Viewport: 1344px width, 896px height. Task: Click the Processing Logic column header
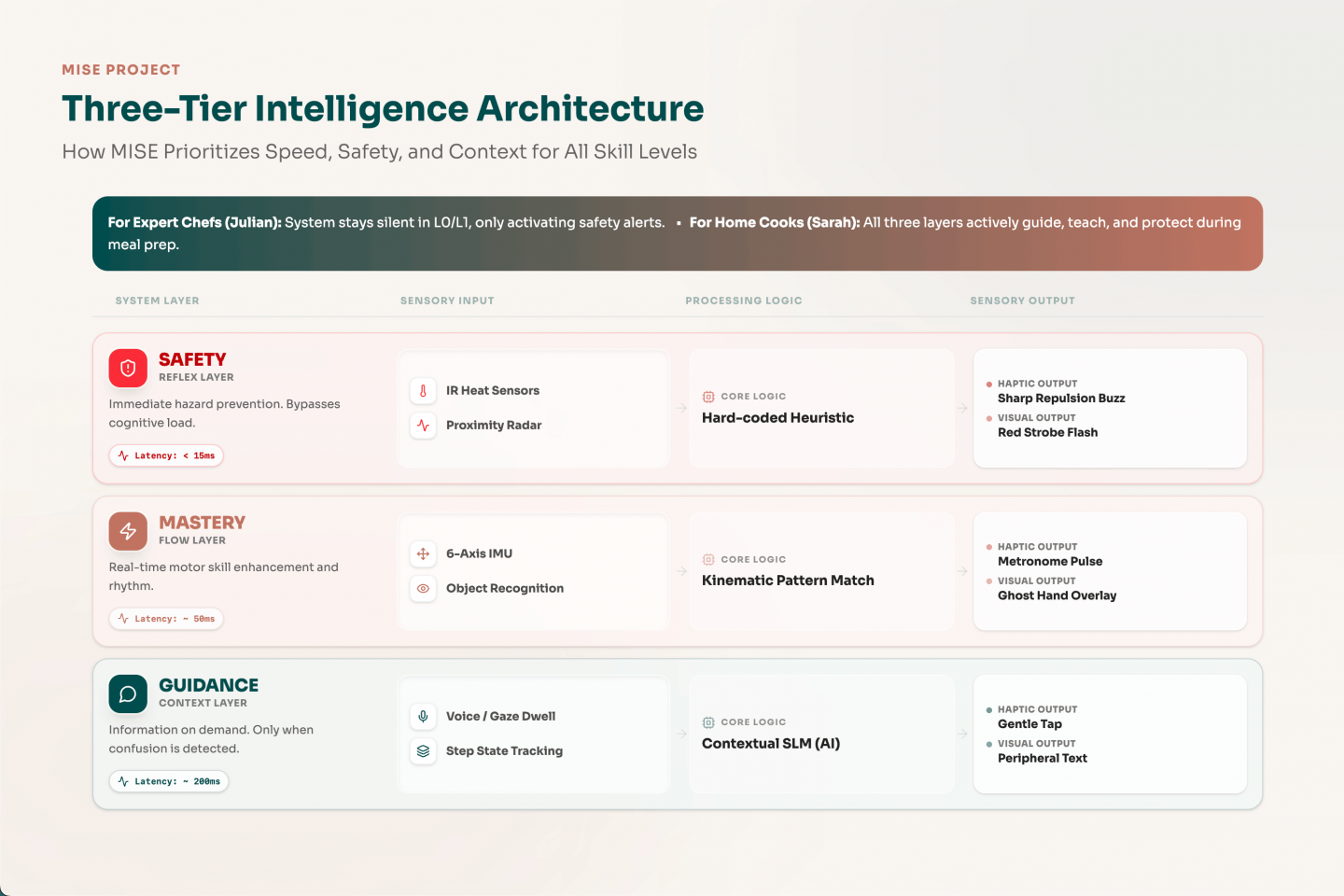[743, 301]
